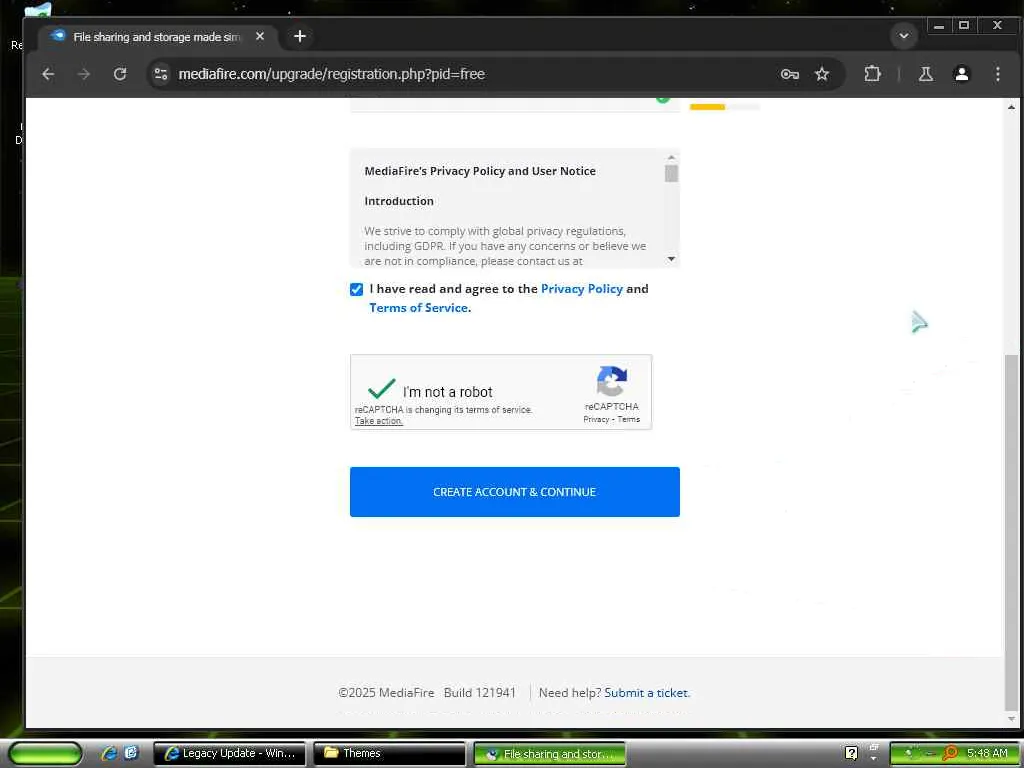Click the Build 121941 footer text
Viewport: 1024px width, 768px height.
click(480, 693)
